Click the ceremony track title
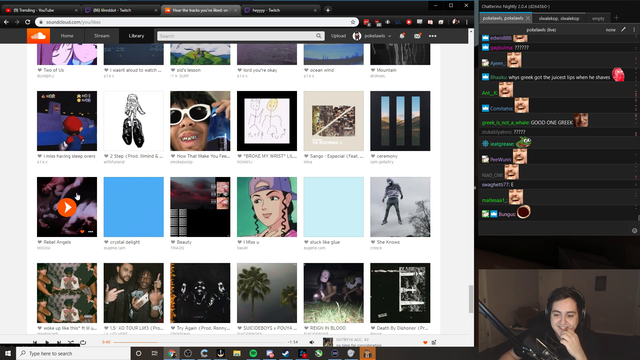This screenshot has height=360, width=640. tap(387, 156)
